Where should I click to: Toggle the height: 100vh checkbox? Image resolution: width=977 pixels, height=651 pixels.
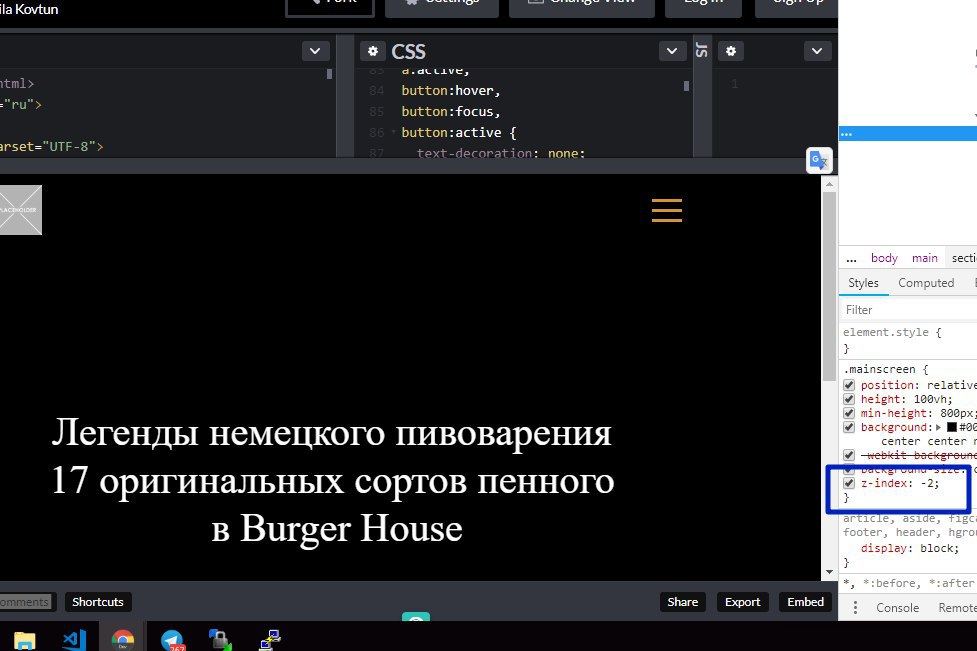coord(849,399)
